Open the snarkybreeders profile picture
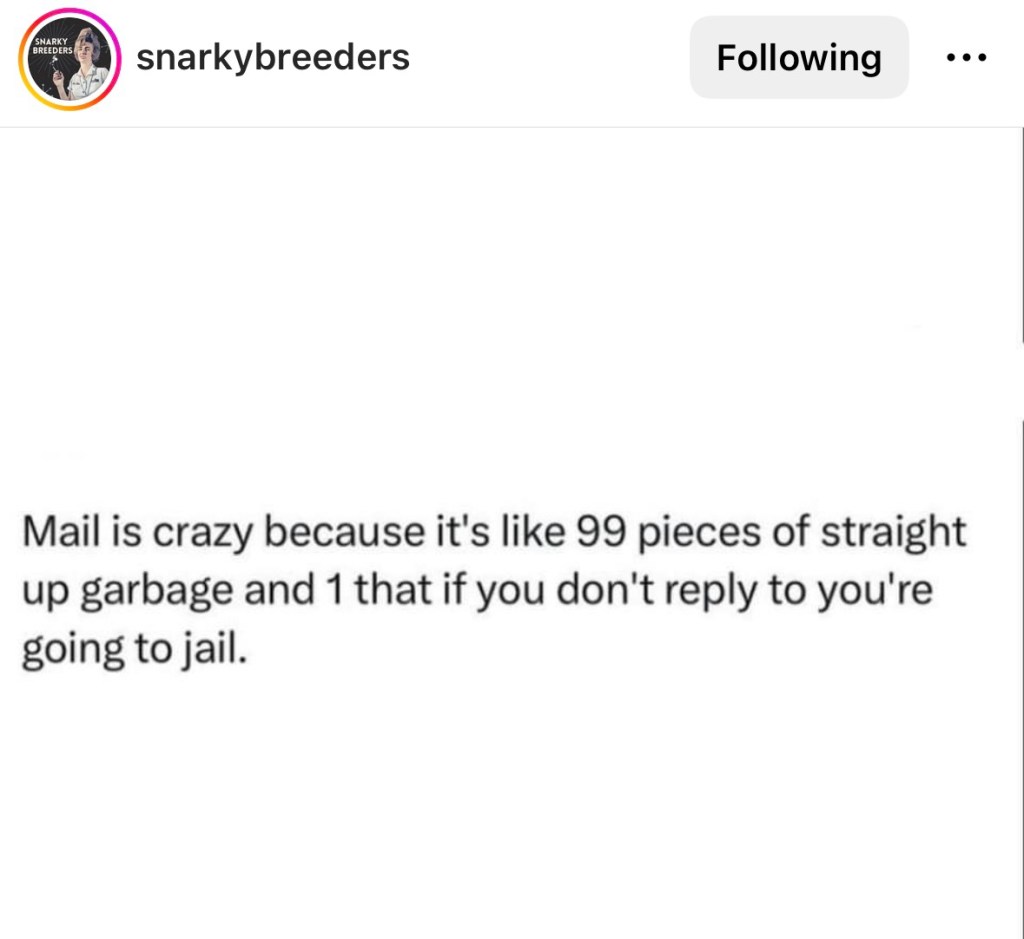The image size is (1024, 939). (x=70, y=59)
